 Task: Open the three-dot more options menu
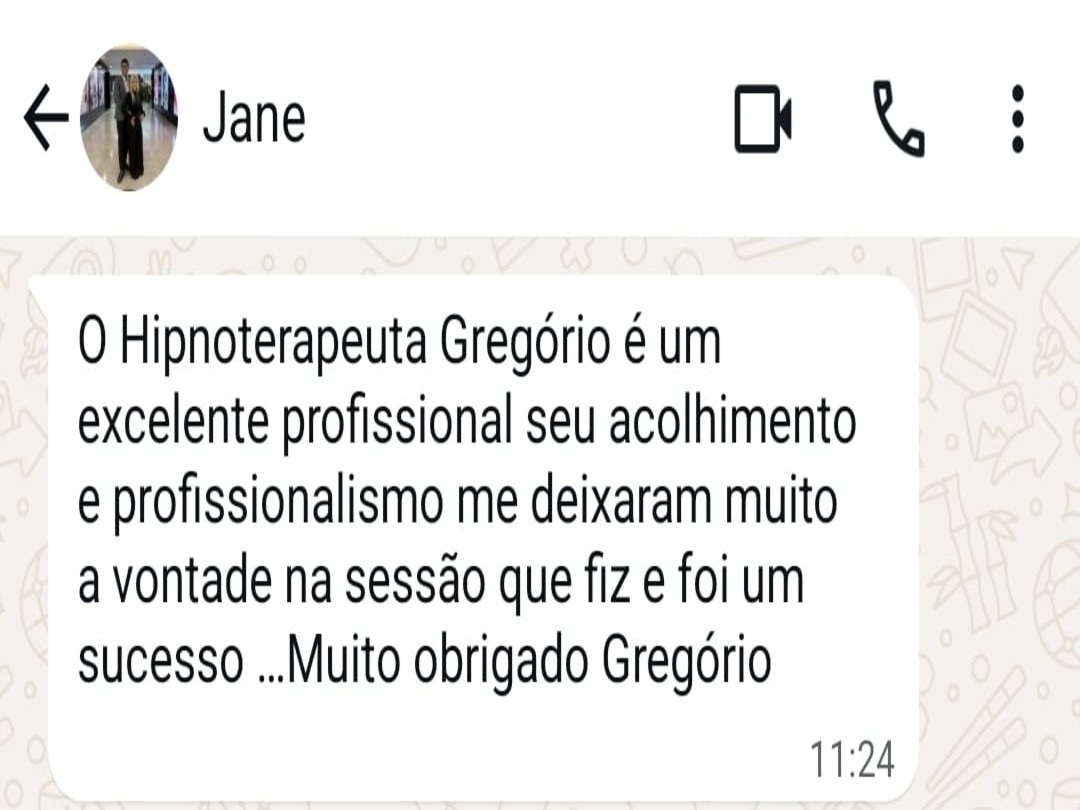point(1017,118)
